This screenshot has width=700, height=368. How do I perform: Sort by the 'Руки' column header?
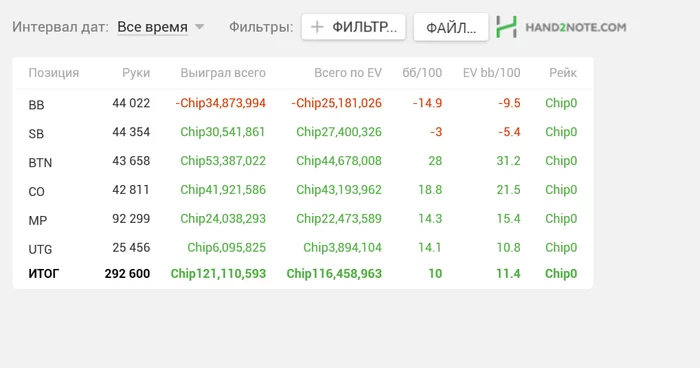136,73
